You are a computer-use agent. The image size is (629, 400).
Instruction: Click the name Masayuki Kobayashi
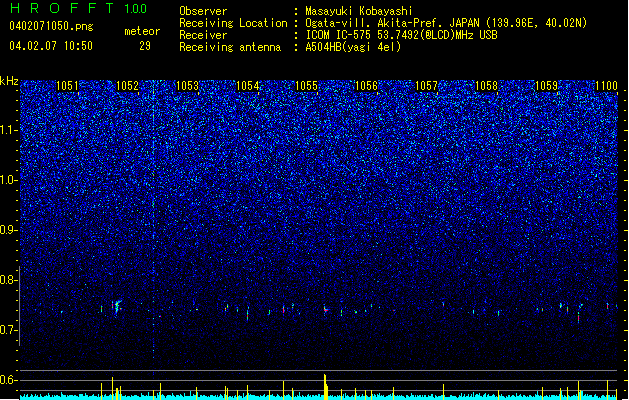359,11
